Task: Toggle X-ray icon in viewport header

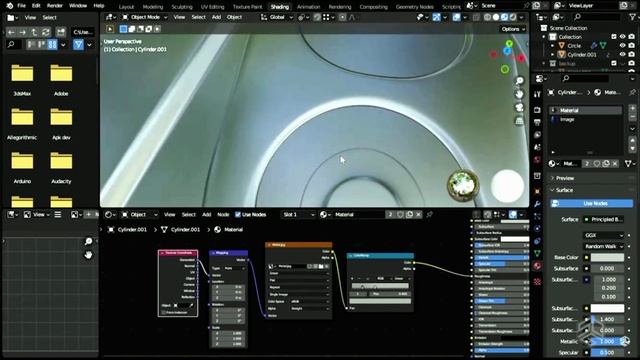Action: [476, 17]
